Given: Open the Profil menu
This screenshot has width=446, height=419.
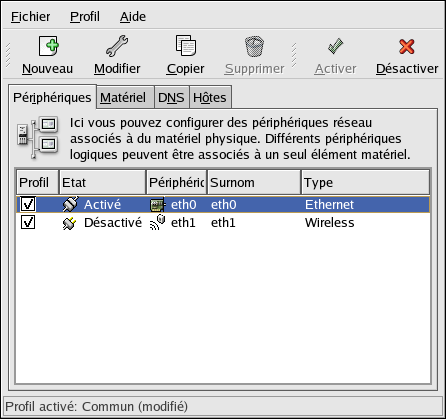Looking at the screenshot, I should [x=85, y=17].
